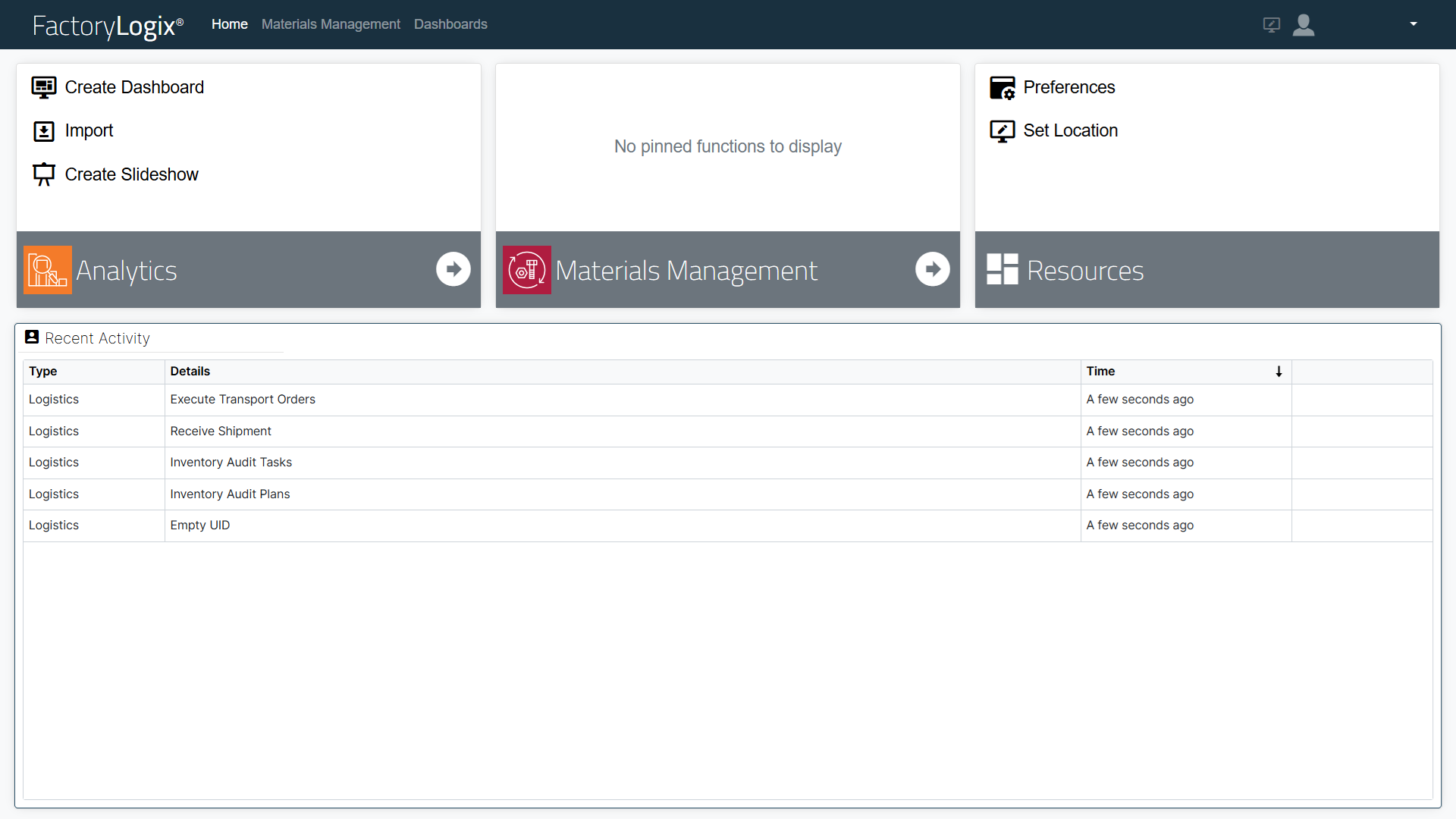This screenshot has height=819, width=1456.
Task: Toggle the Time column sort arrow
Action: [1279, 372]
